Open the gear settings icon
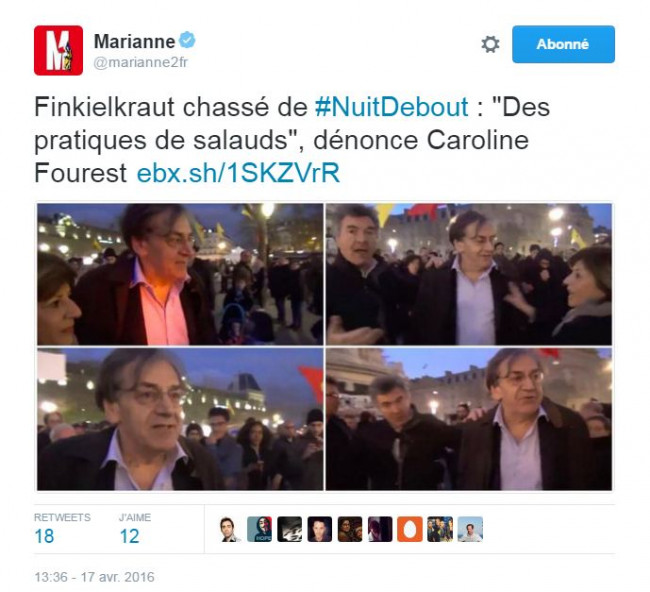Image resolution: width=650 pixels, height=592 pixels. (x=490, y=44)
